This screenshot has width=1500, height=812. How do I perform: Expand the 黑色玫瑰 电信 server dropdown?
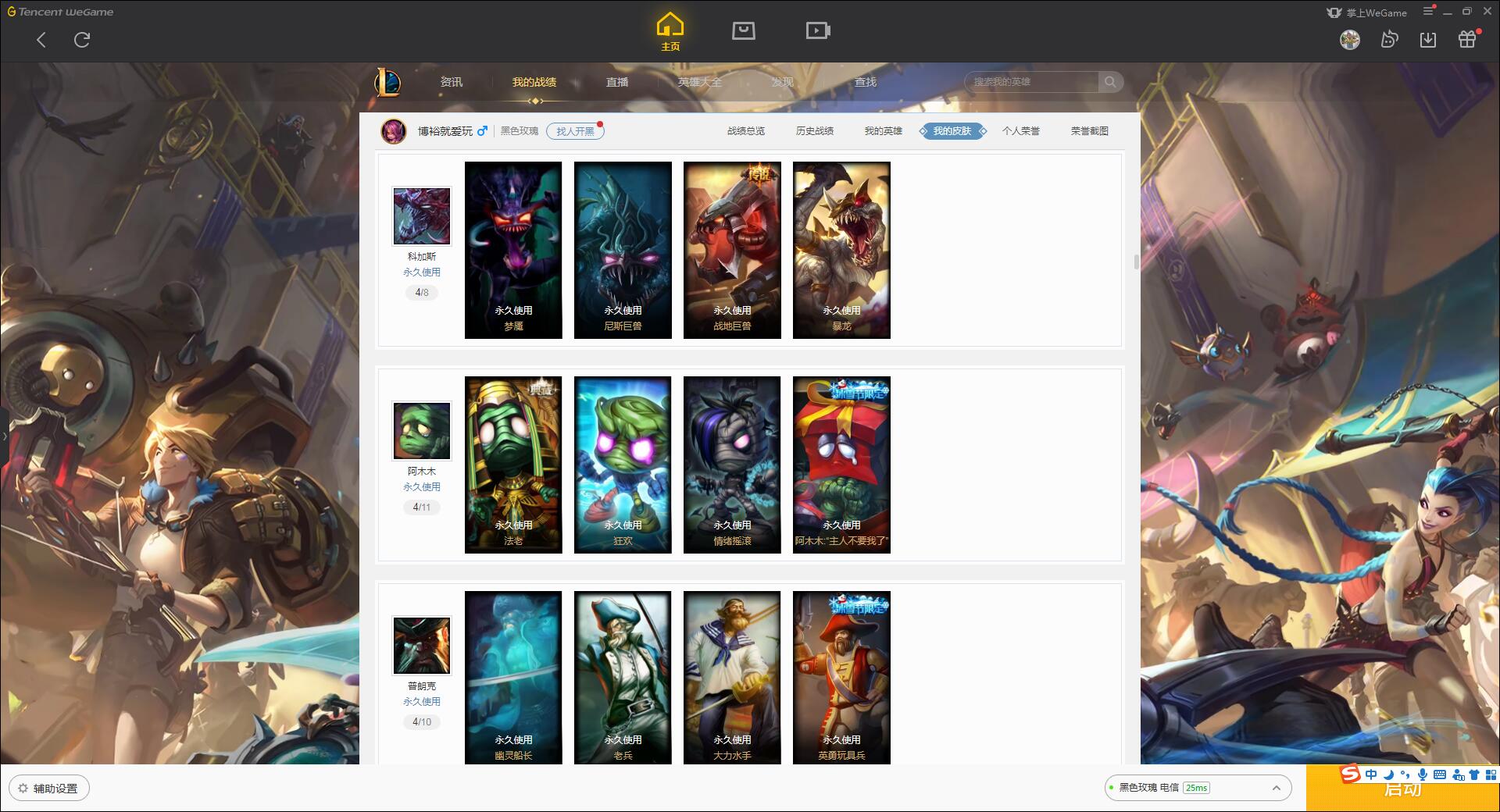coord(1198,788)
